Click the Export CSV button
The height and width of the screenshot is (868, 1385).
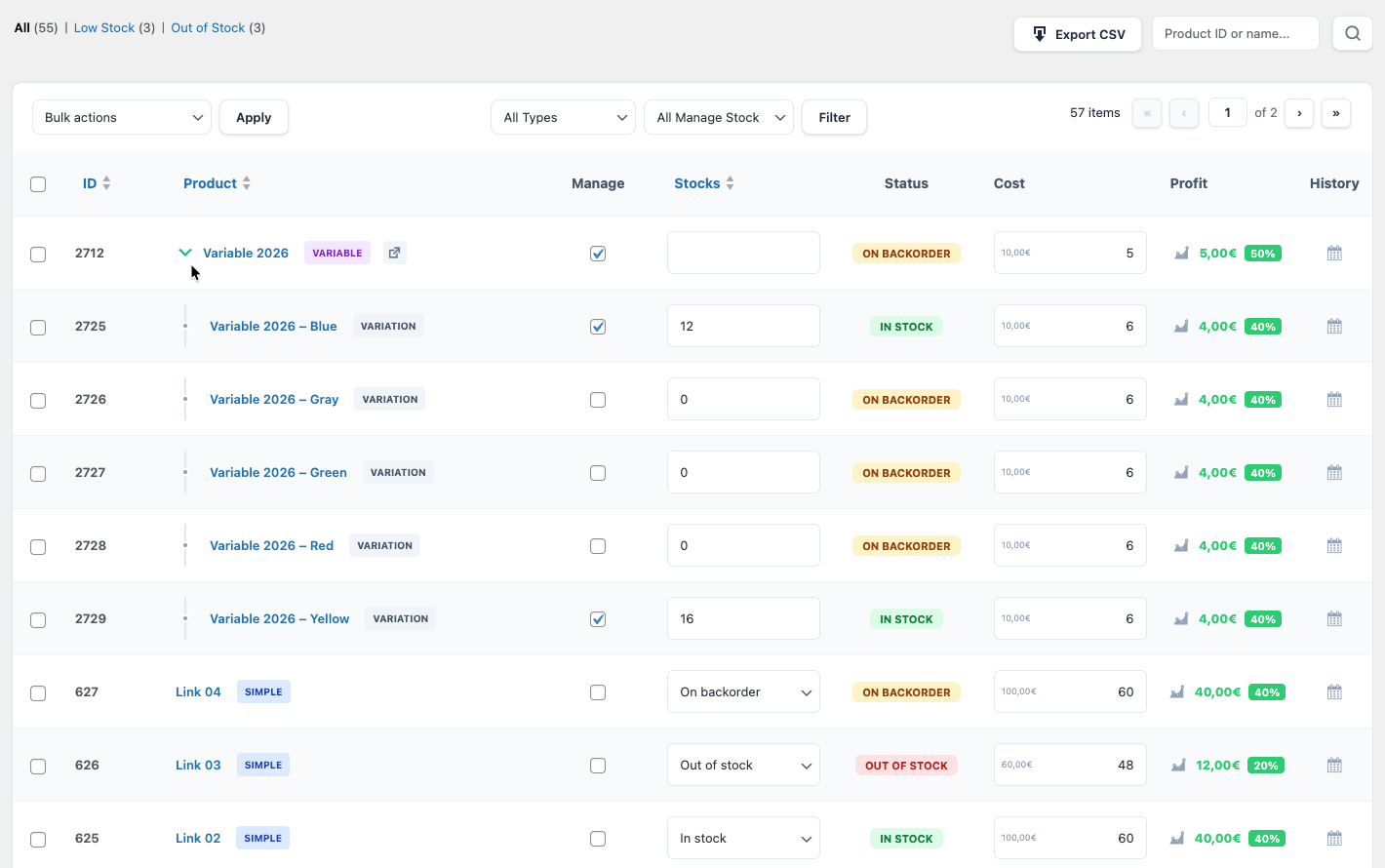(x=1077, y=34)
